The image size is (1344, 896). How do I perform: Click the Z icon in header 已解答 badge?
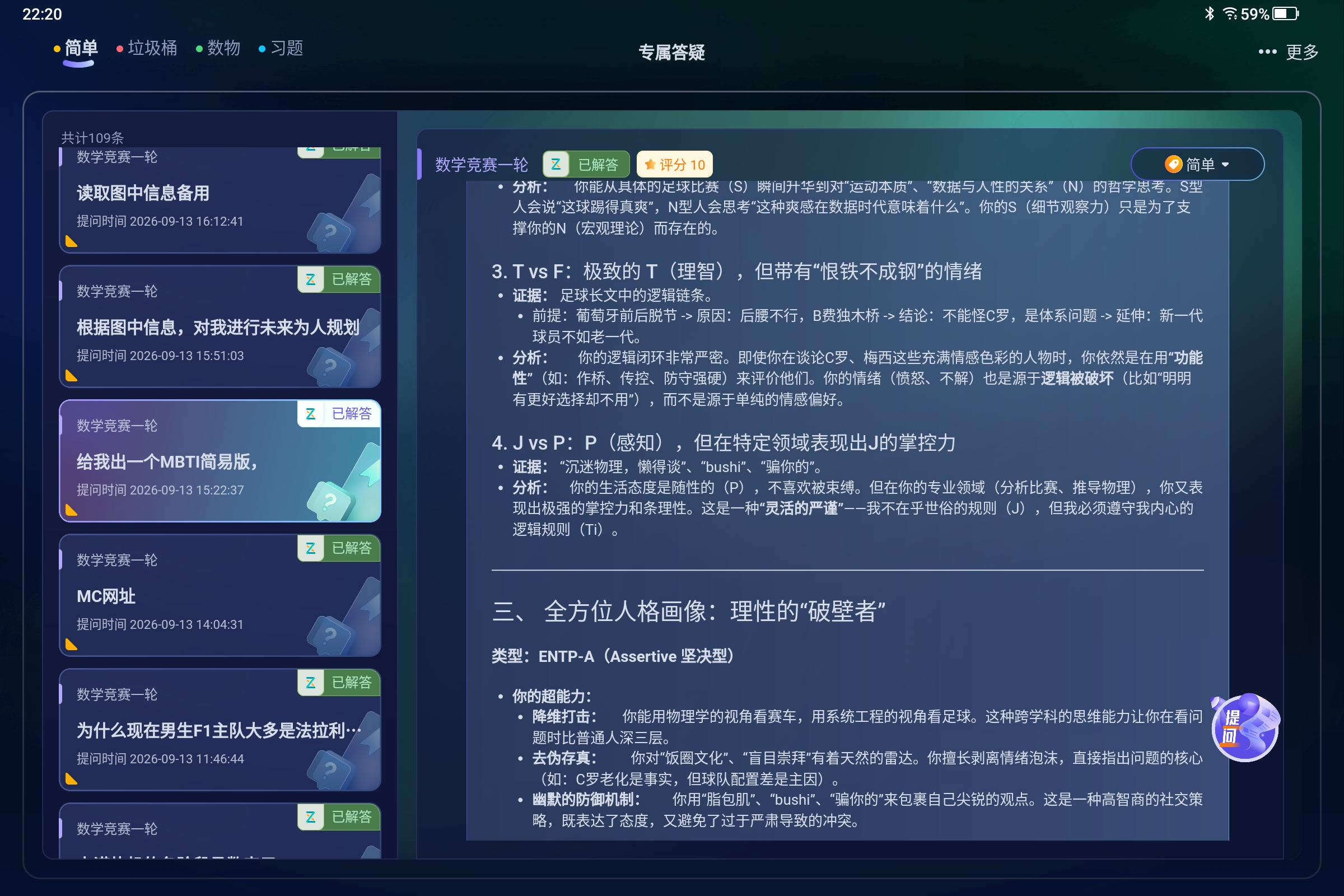click(x=556, y=165)
